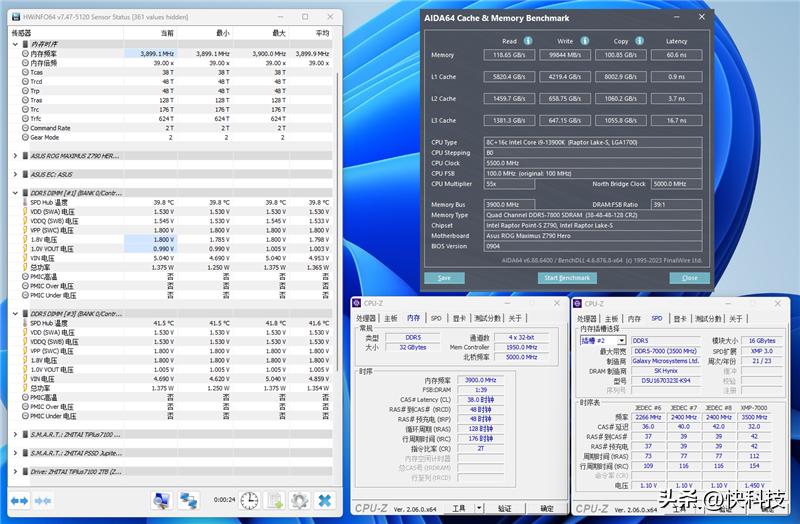Open the 插槽 #2 slot dropdown
This screenshot has width=800, height=524.
(x=603, y=341)
